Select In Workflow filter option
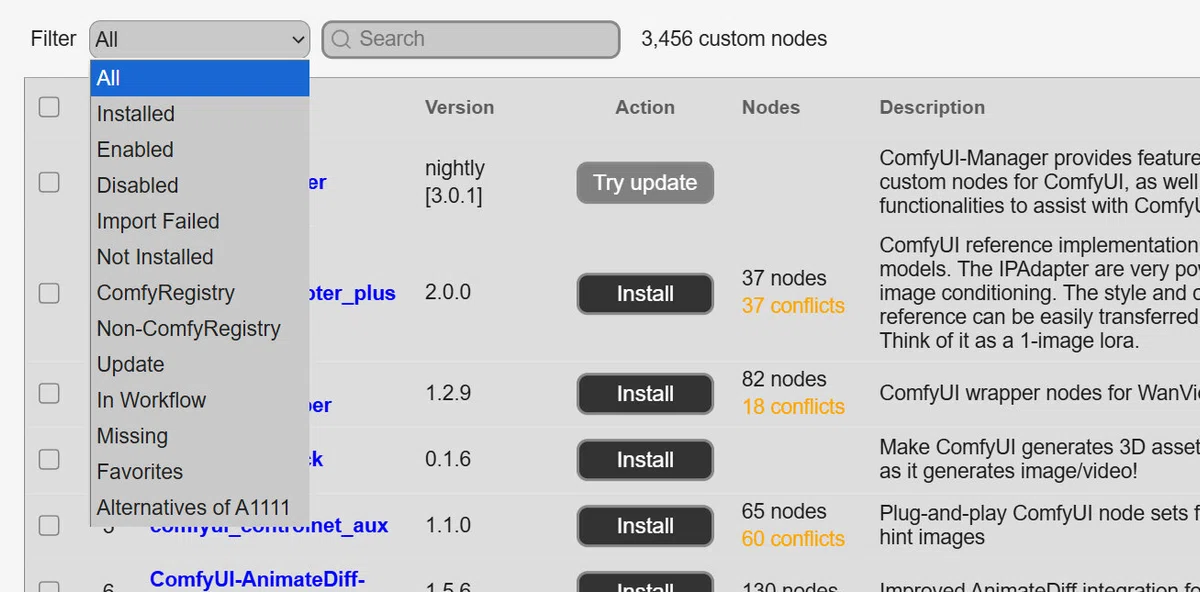 pyautogui.click(x=200, y=400)
